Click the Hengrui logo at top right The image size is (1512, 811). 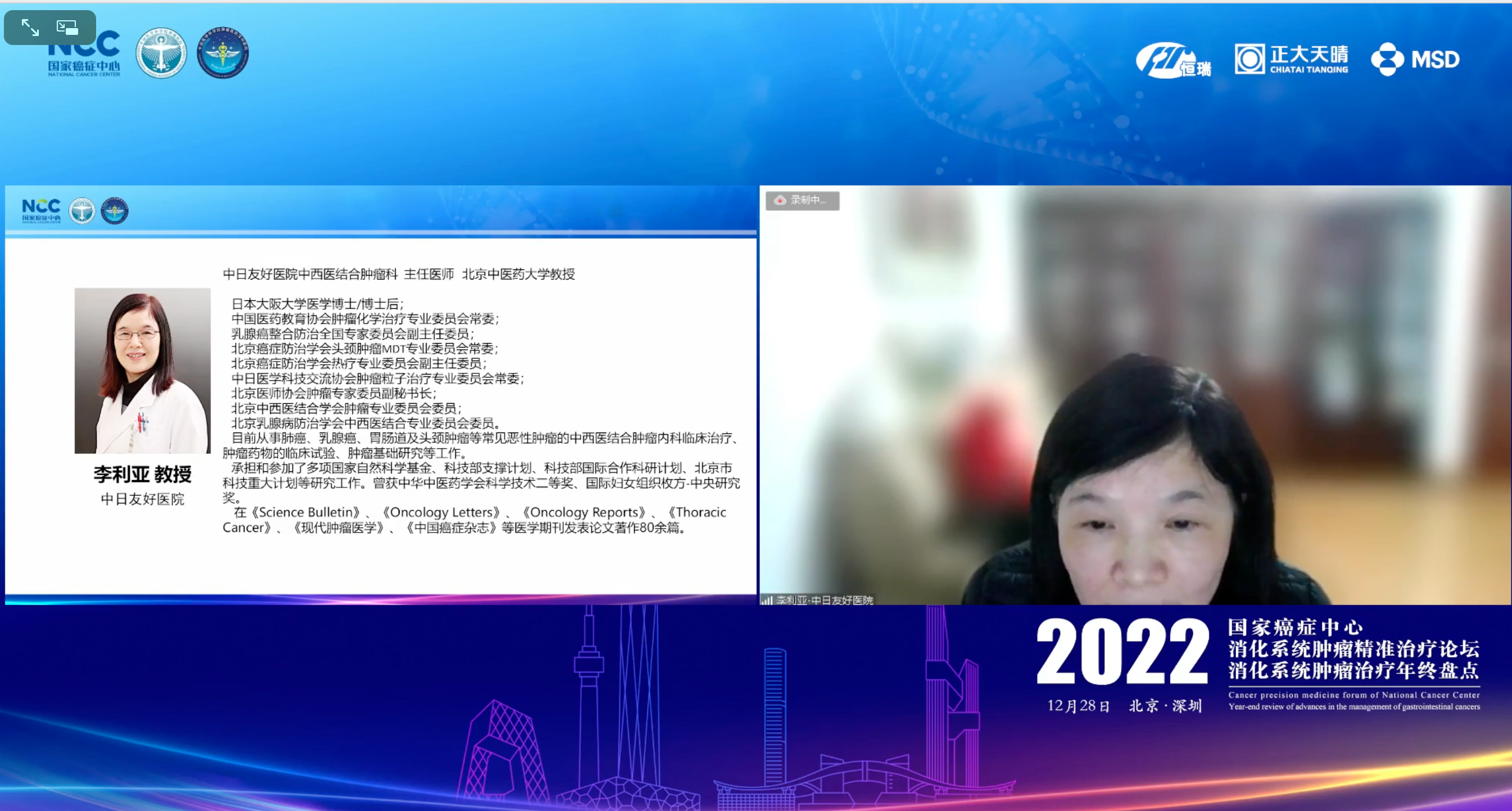tap(1172, 60)
